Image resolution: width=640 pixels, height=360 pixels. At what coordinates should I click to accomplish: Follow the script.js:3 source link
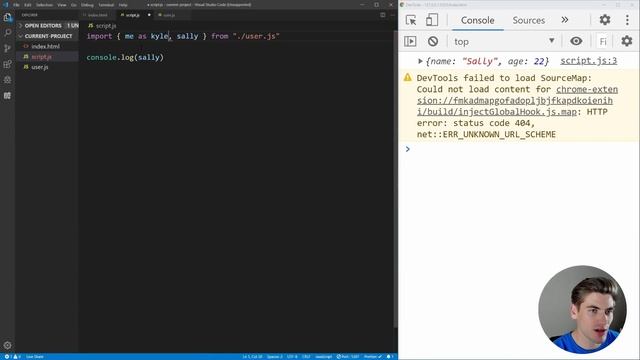tap(589, 61)
